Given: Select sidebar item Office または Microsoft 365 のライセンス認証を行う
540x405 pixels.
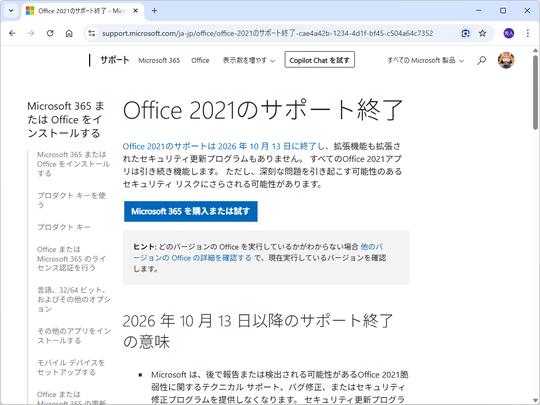Looking at the screenshot, I should (x=71, y=259).
